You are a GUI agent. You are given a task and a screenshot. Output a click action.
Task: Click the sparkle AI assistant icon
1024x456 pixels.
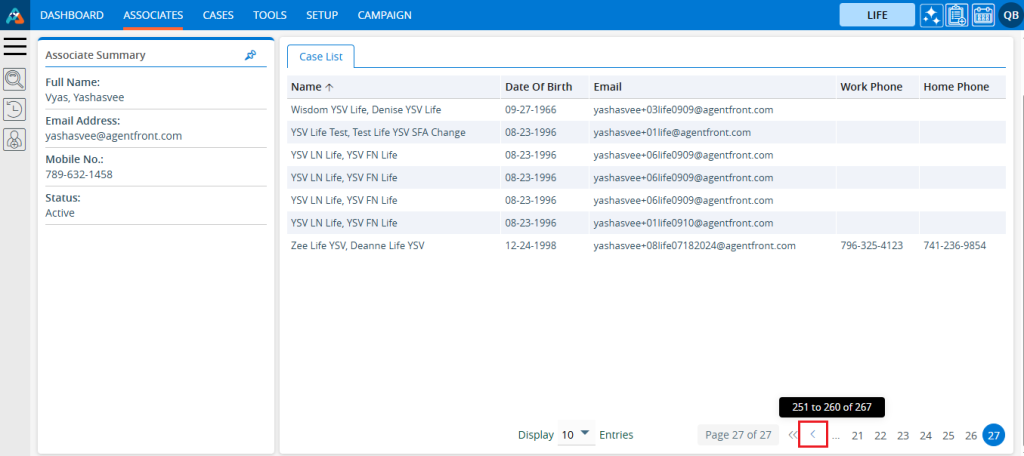931,15
